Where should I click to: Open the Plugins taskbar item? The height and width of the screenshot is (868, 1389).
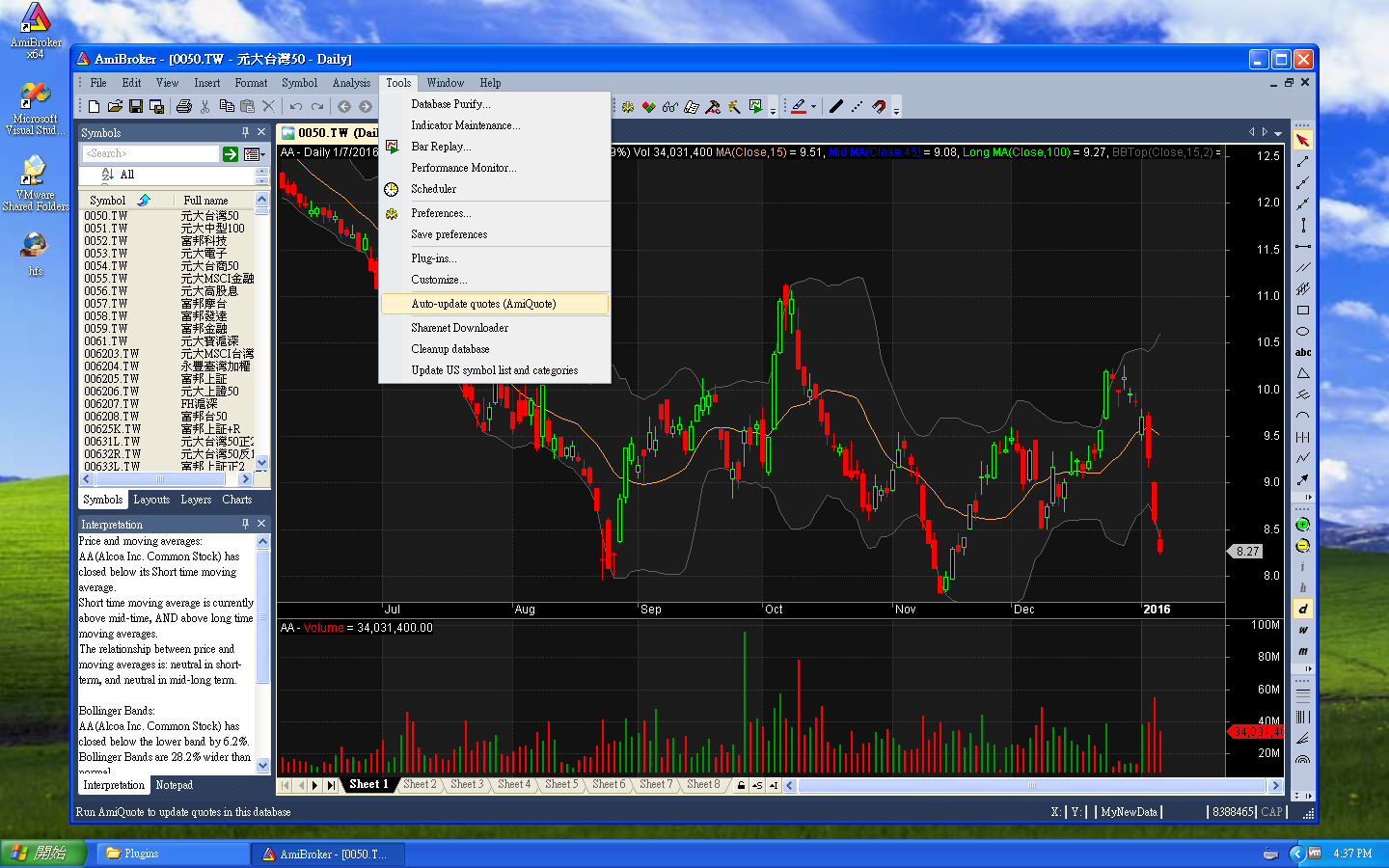(172, 854)
